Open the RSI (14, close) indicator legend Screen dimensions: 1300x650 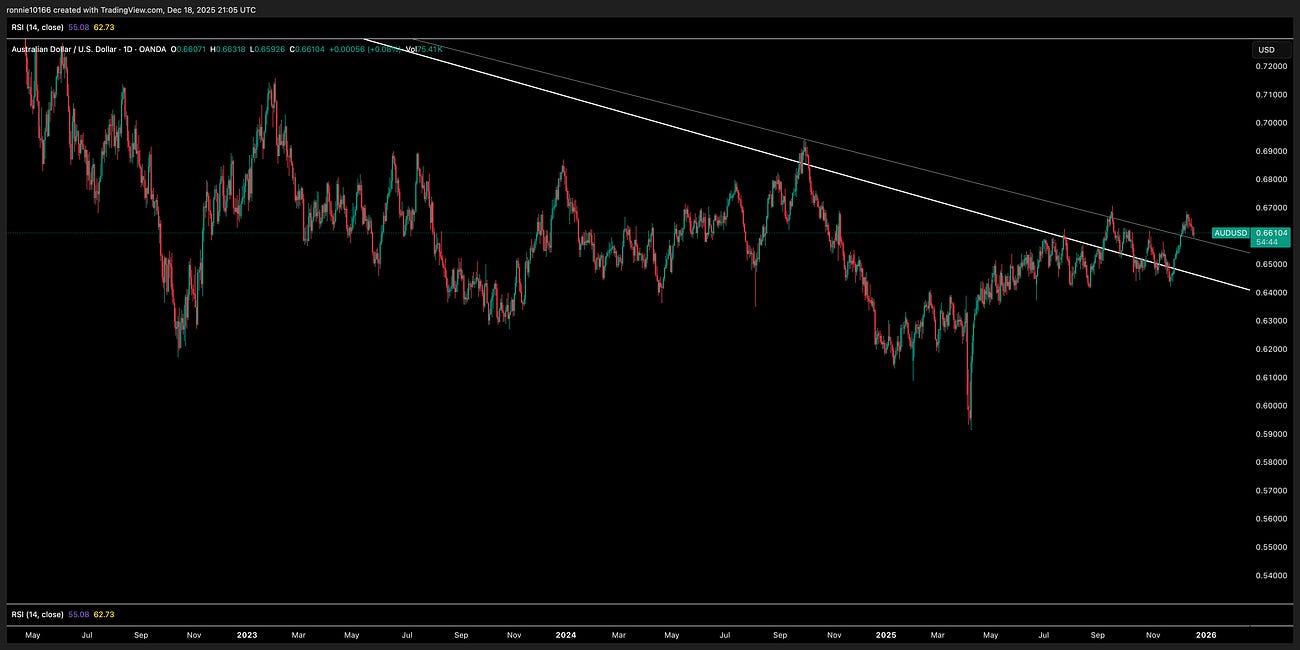click(x=40, y=27)
